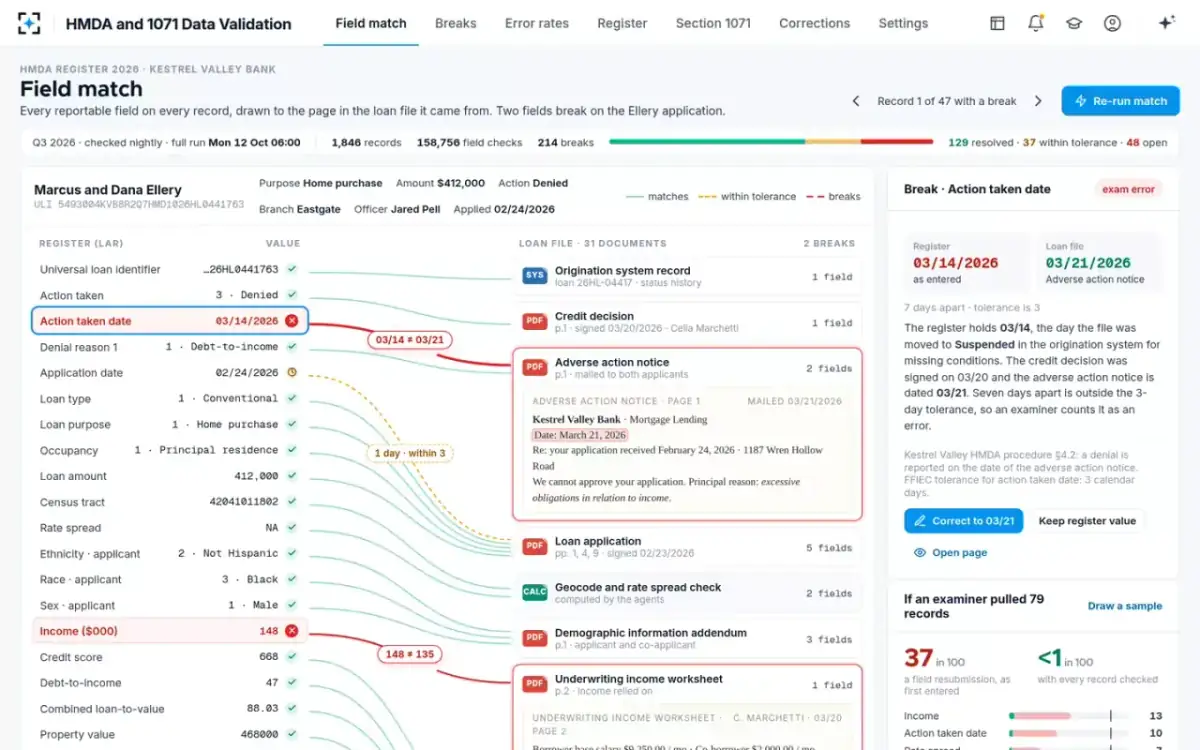Go to next break record arrow
The width and height of the screenshot is (1200, 750).
click(x=1038, y=101)
